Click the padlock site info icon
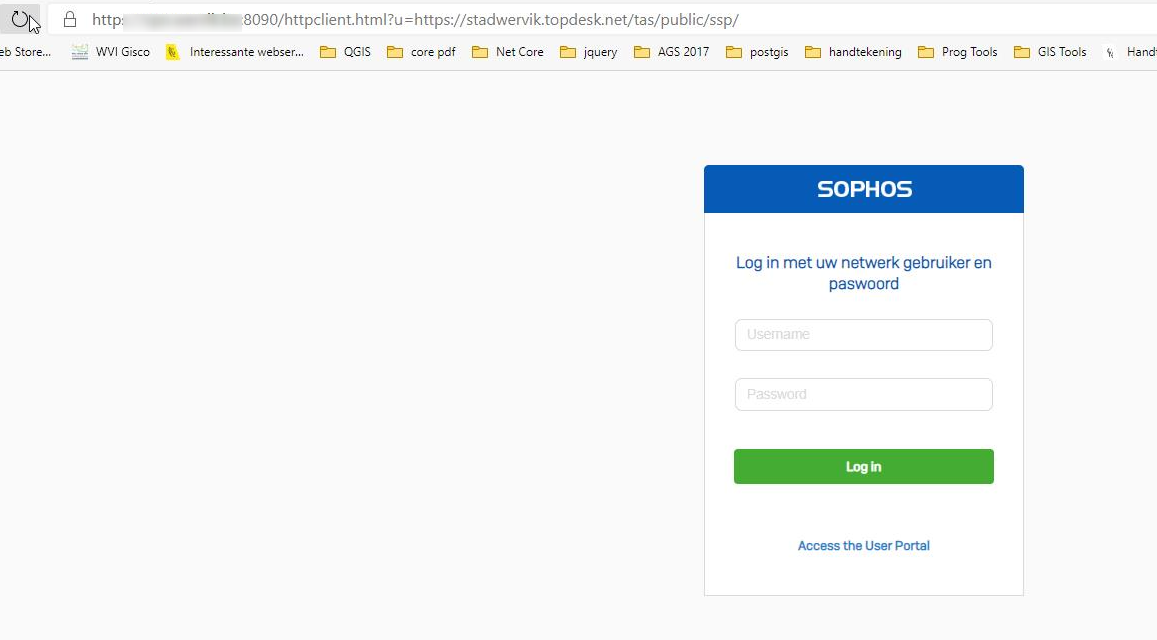 click(70, 20)
